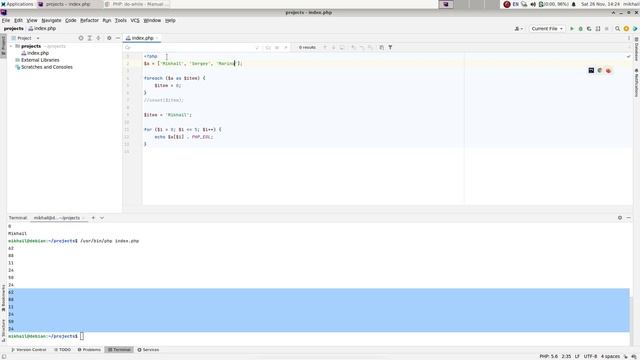This screenshot has height=360, width=640.
Task: Run the current file with the green play icon
Action: 572,29
